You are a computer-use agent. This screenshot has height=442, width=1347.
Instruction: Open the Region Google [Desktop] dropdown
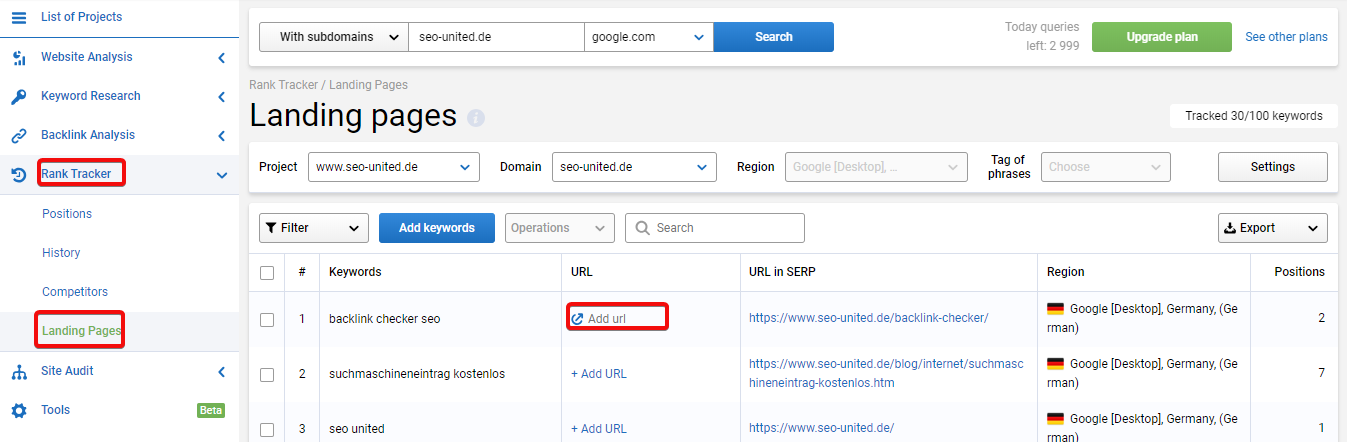(x=876, y=167)
